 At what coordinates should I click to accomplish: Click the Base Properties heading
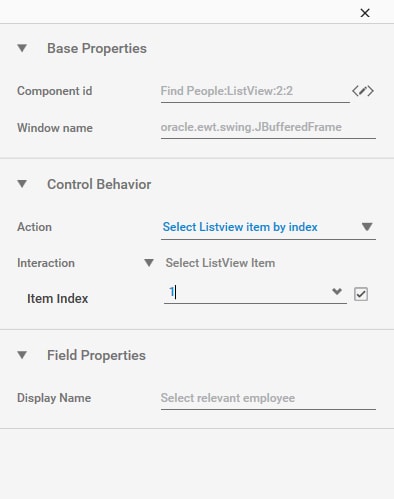coord(97,48)
